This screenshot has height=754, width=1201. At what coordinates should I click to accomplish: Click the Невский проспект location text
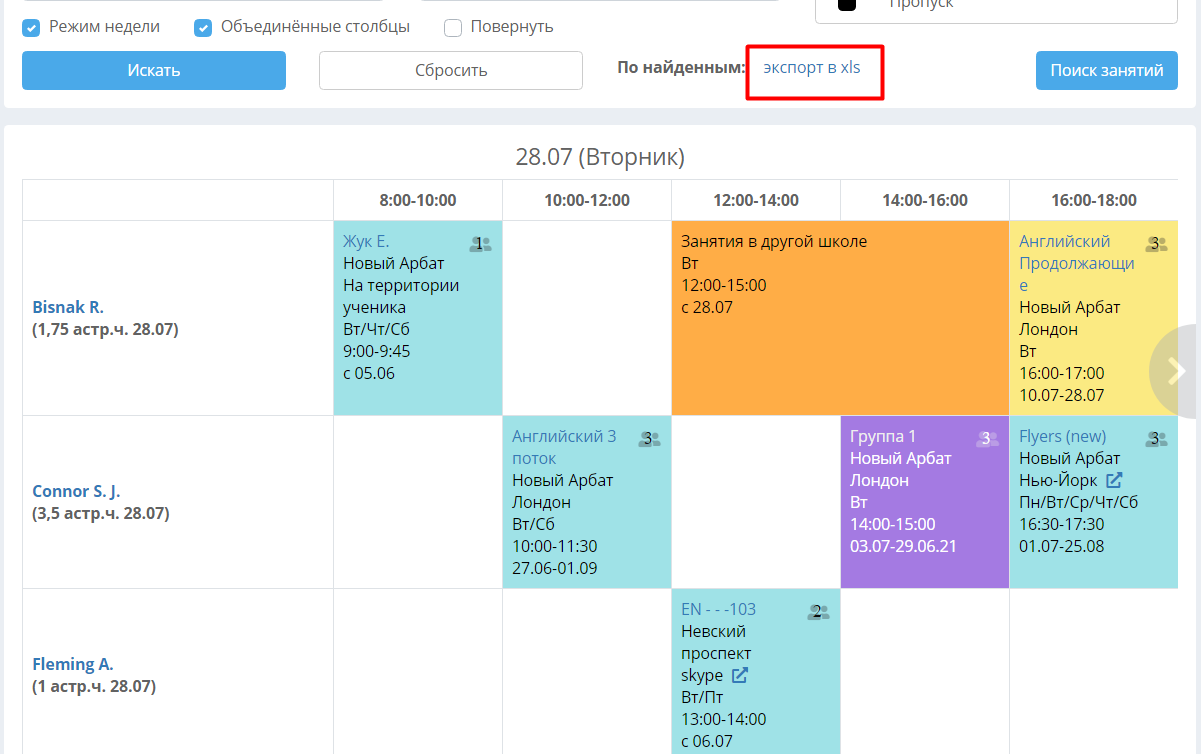click(716, 642)
